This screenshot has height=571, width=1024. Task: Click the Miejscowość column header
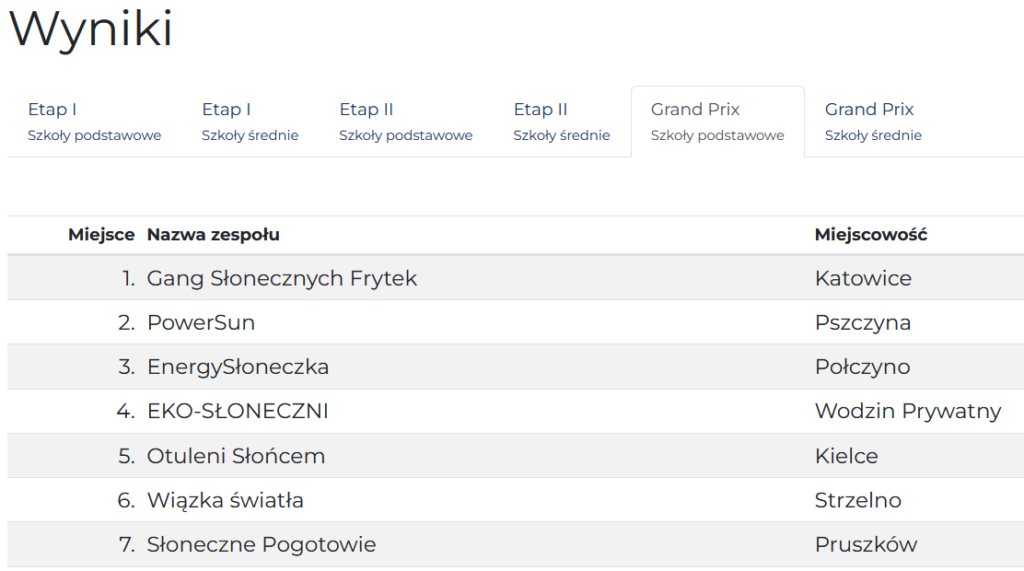pos(871,235)
